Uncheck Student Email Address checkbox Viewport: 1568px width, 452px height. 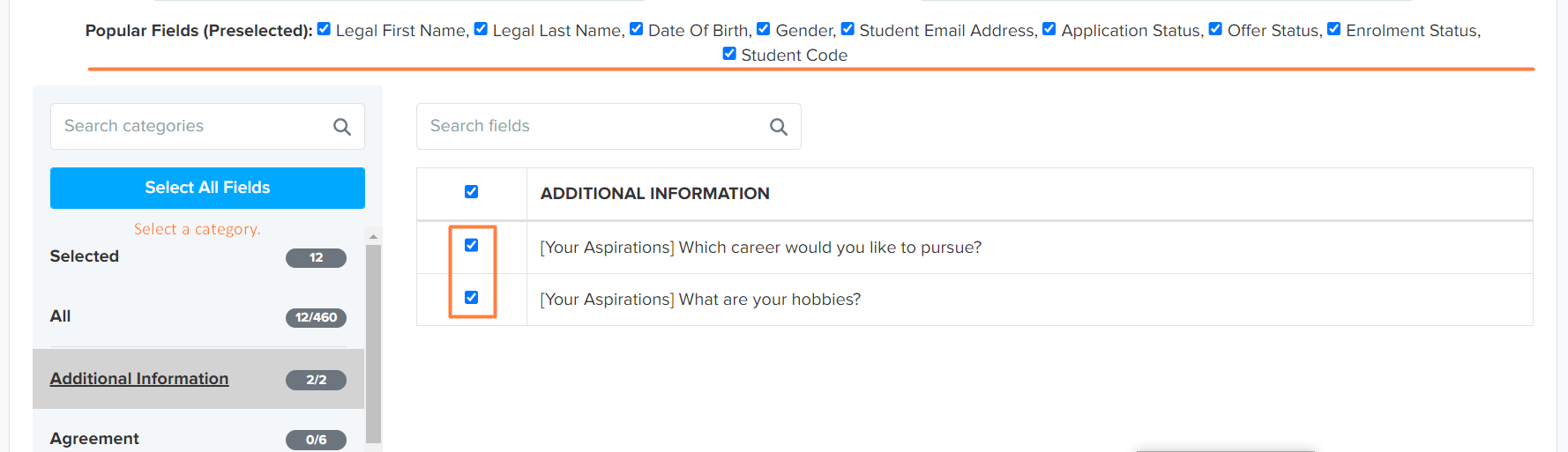(847, 29)
